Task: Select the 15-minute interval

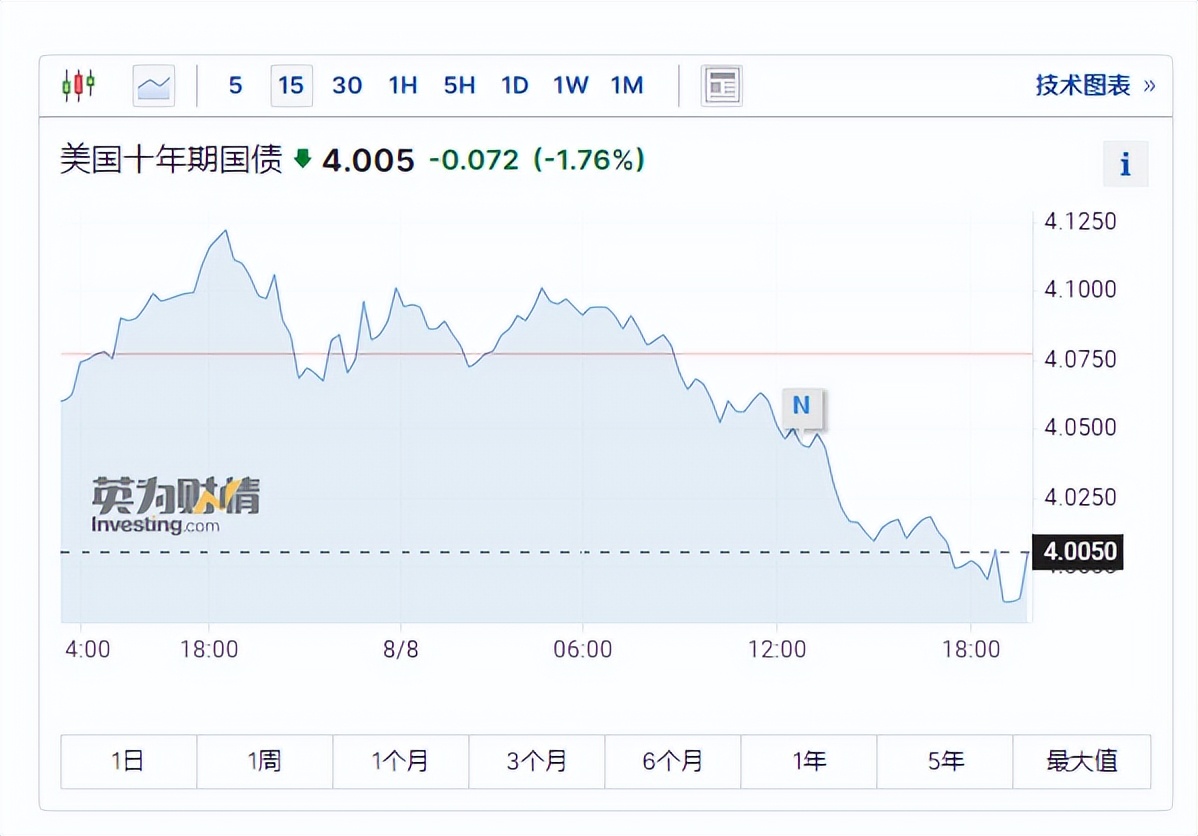Action: (x=291, y=86)
